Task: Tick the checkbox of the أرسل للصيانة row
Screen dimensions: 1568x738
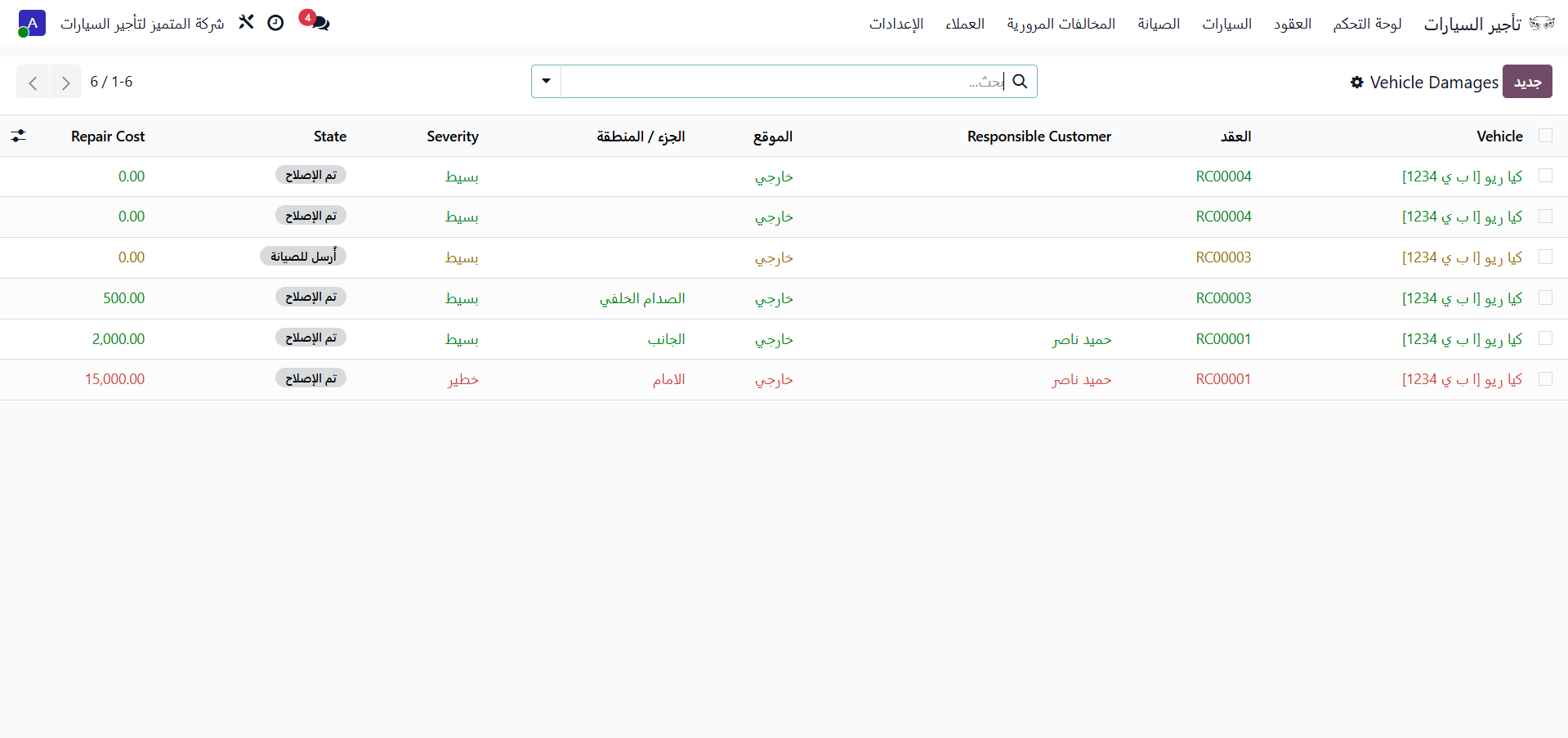Action: (1545, 257)
